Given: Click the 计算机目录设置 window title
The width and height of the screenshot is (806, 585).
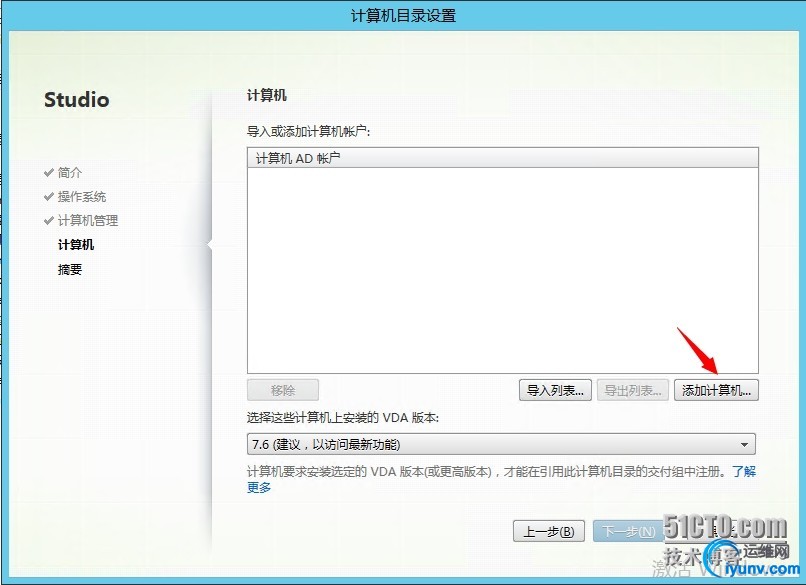Looking at the screenshot, I should coord(404,15).
